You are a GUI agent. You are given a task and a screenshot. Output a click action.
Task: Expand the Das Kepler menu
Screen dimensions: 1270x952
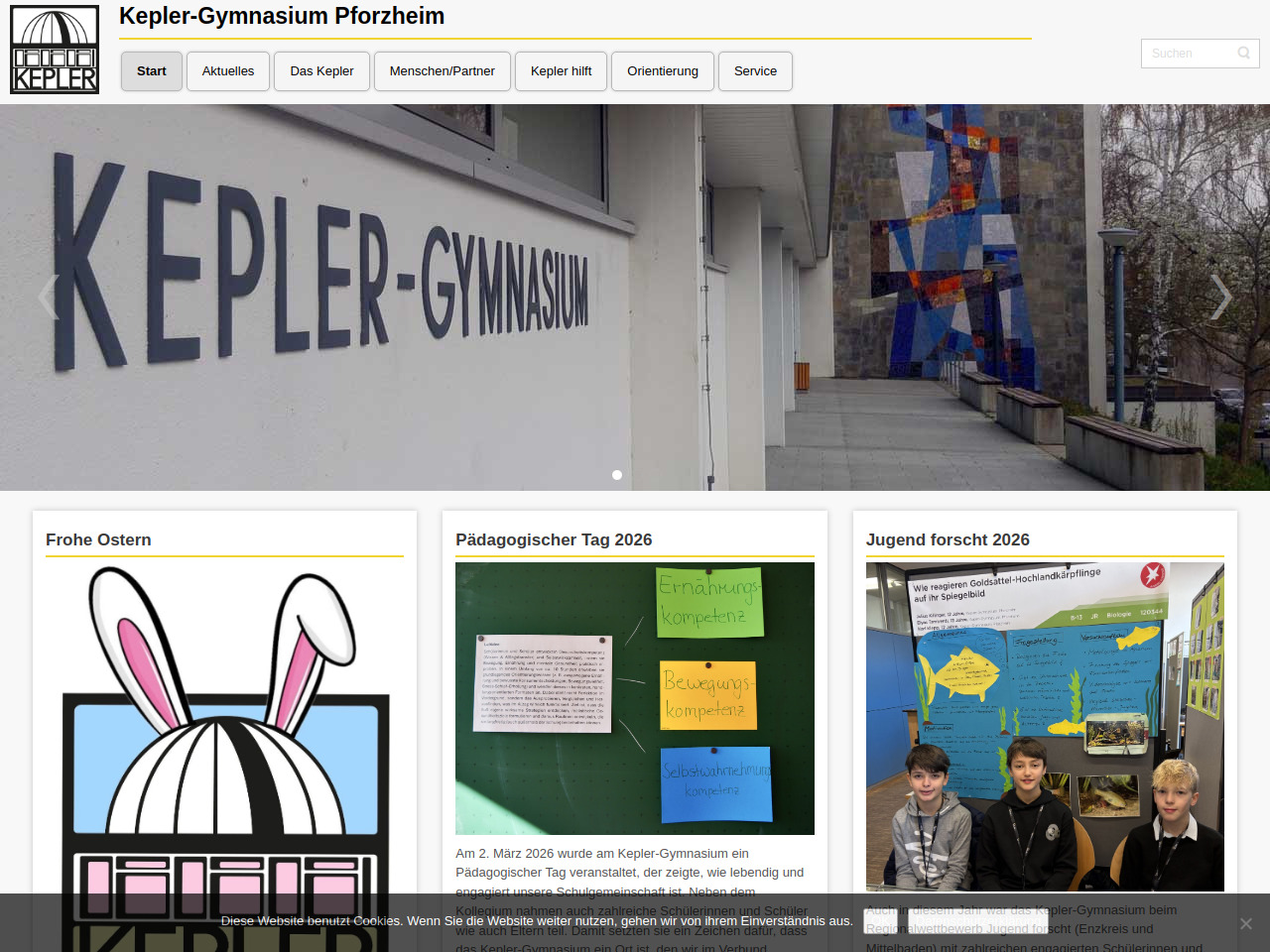pos(321,71)
